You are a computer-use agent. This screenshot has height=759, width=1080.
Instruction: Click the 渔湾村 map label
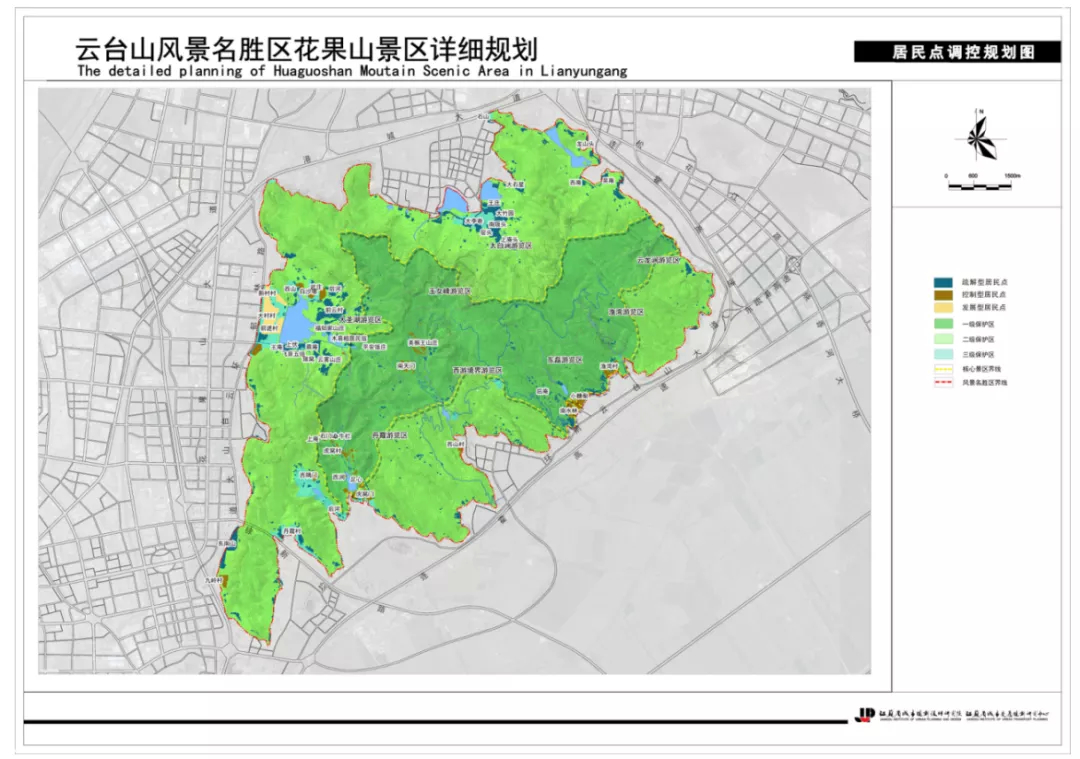610,366
